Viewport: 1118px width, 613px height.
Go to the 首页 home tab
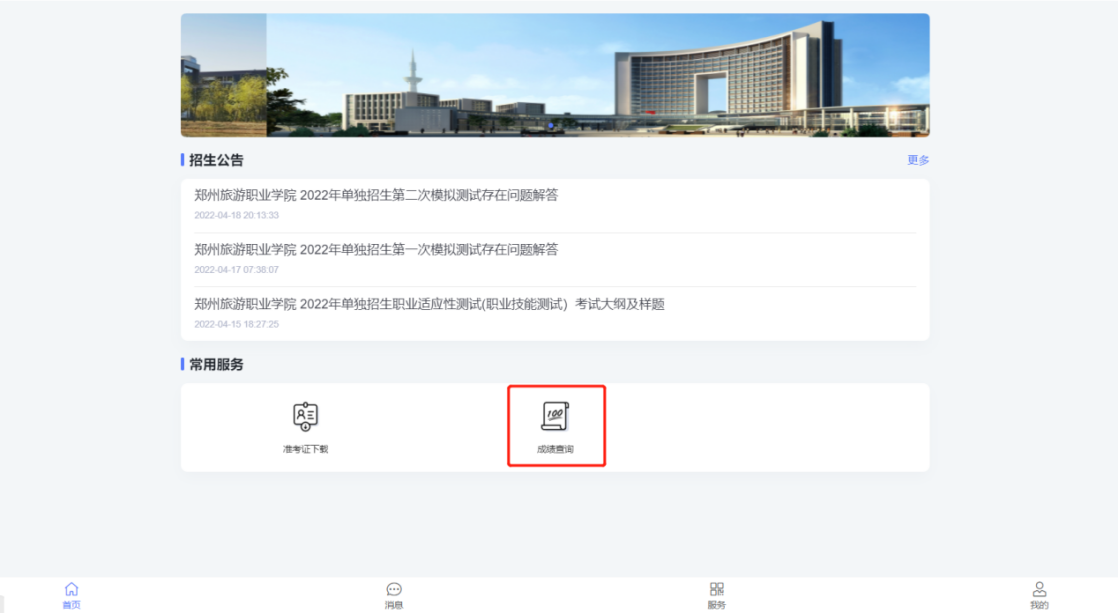click(x=71, y=596)
